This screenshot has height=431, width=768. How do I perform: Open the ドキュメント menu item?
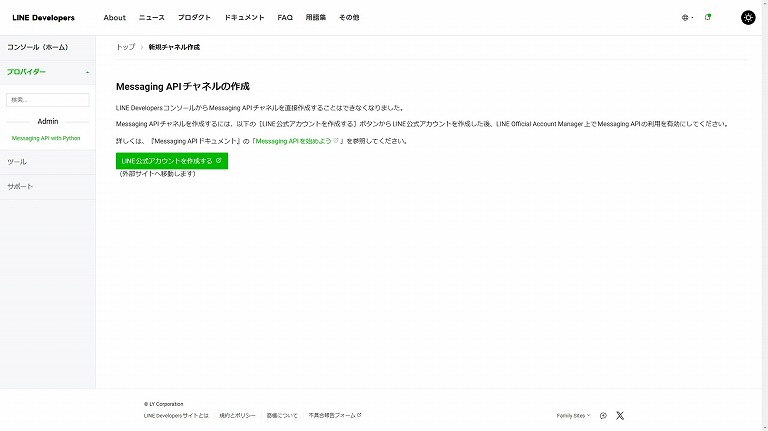(244, 18)
